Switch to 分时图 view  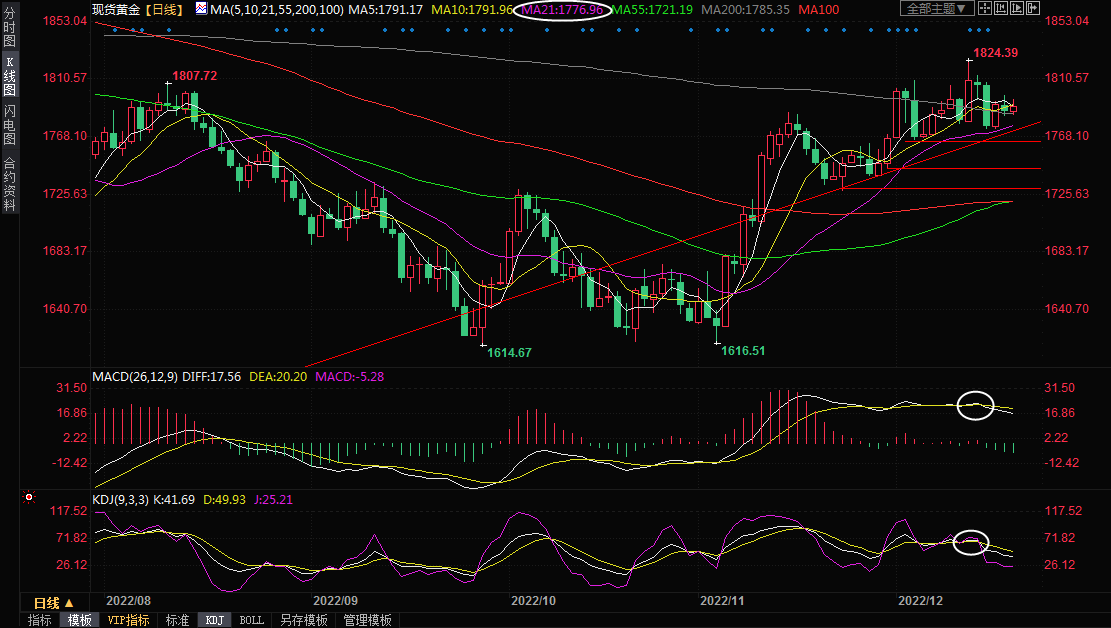click(x=9, y=32)
